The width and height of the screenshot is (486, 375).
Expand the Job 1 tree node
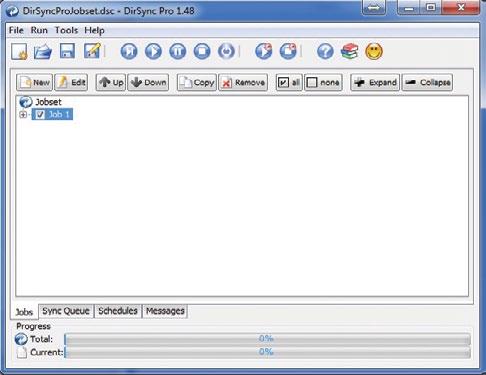click(x=23, y=114)
